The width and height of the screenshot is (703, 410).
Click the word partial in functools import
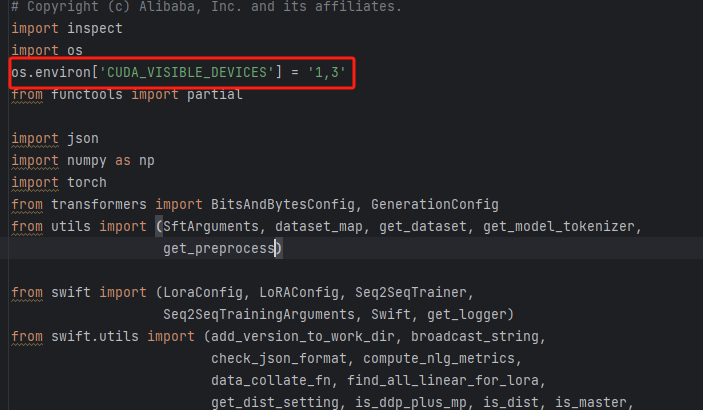pos(214,95)
